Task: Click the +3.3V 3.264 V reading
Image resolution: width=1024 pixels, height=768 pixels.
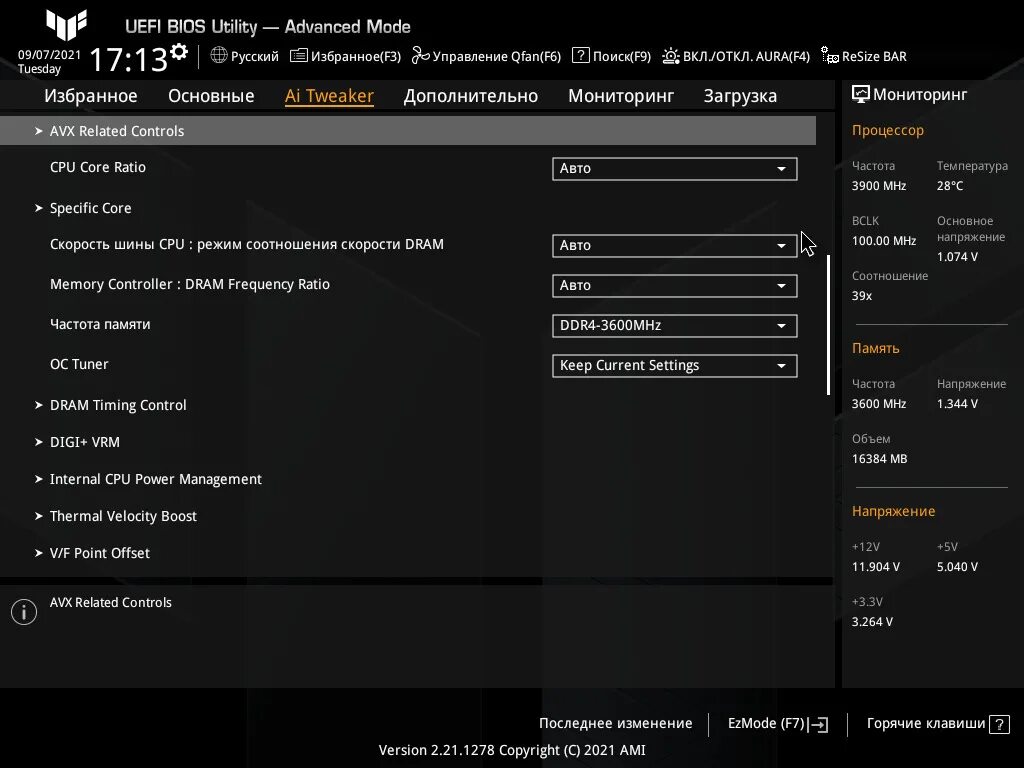Action: pos(872,622)
